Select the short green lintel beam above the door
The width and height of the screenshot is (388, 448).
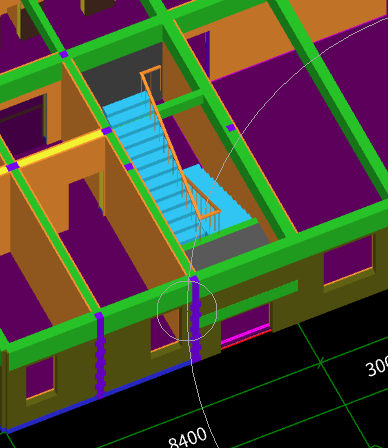pos(249,304)
